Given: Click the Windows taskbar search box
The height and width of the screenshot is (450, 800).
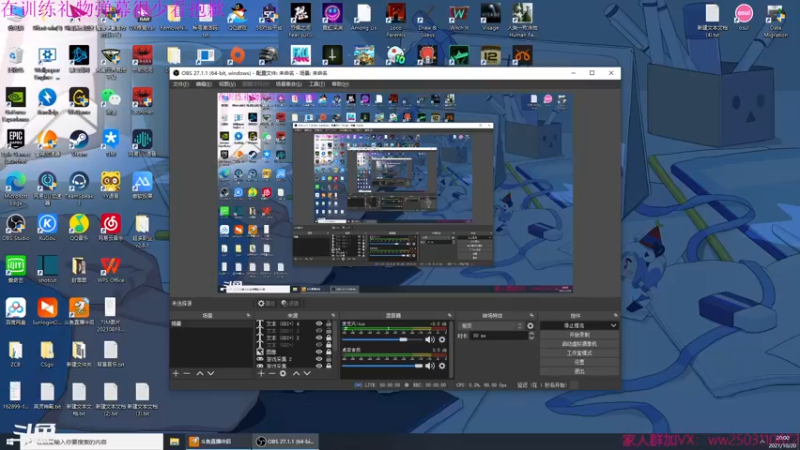Looking at the screenshot, I should tap(92, 442).
